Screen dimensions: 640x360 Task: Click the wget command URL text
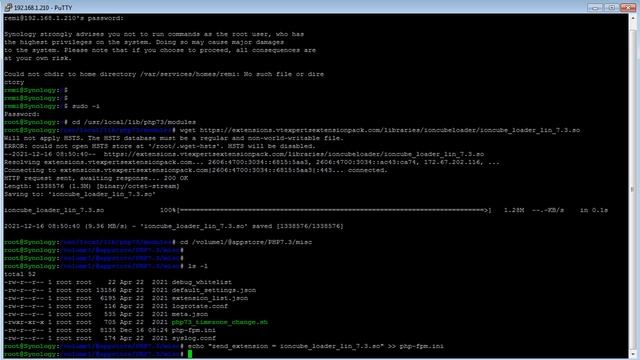(390, 130)
